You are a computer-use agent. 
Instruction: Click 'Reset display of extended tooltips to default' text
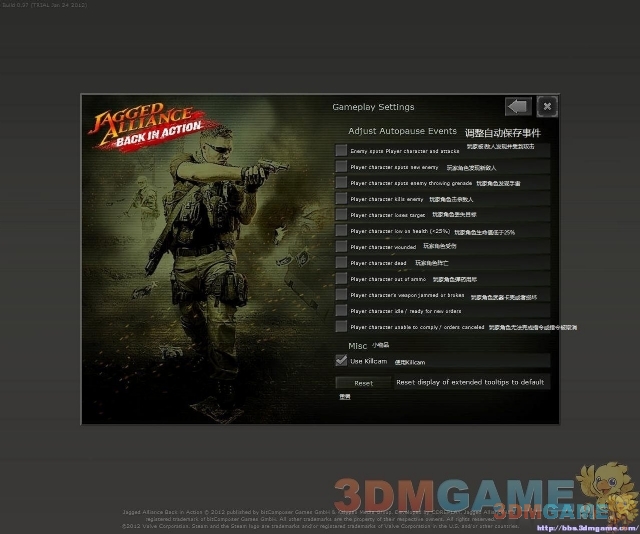(470, 382)
